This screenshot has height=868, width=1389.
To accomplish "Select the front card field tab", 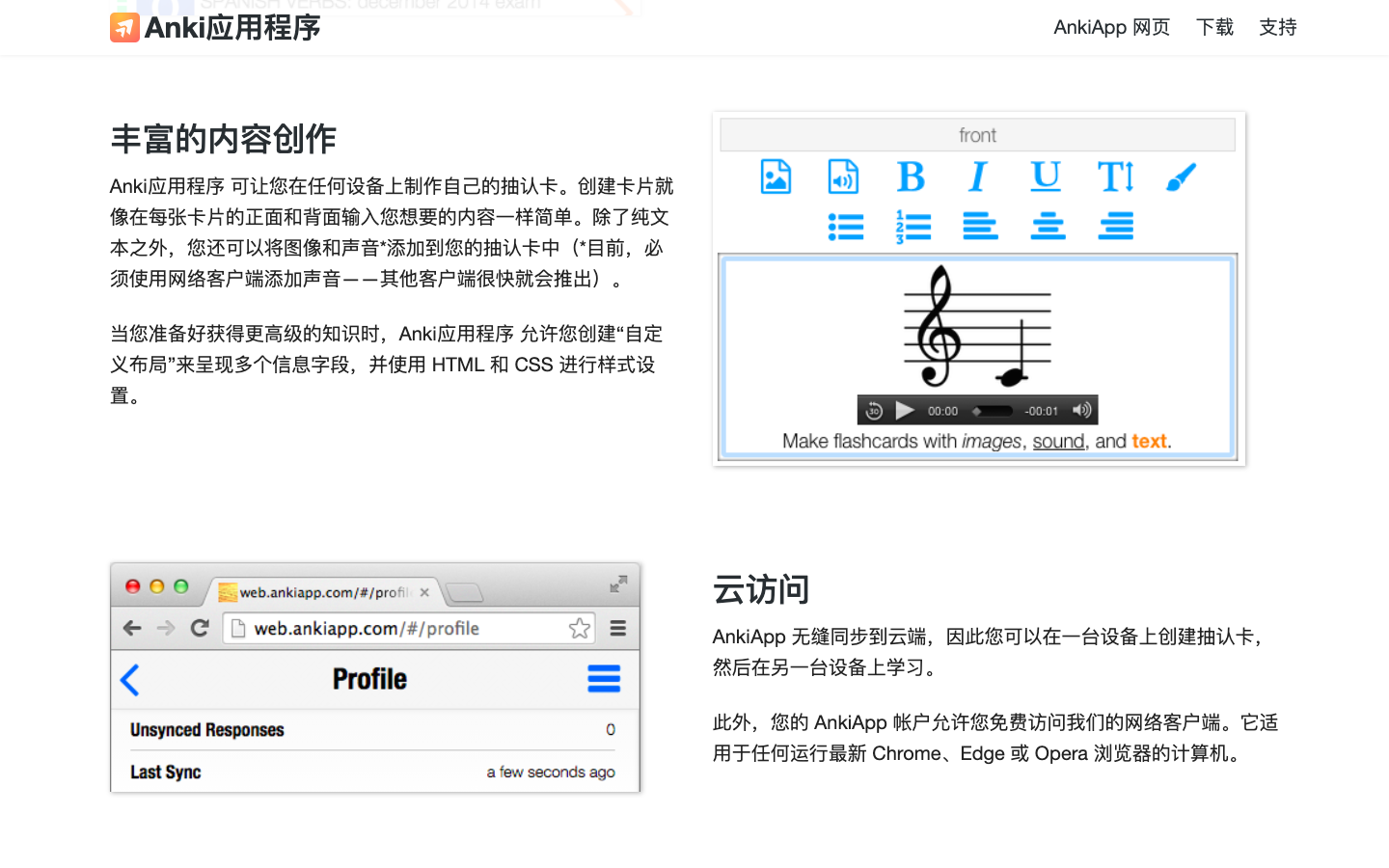I will (977, 135).
